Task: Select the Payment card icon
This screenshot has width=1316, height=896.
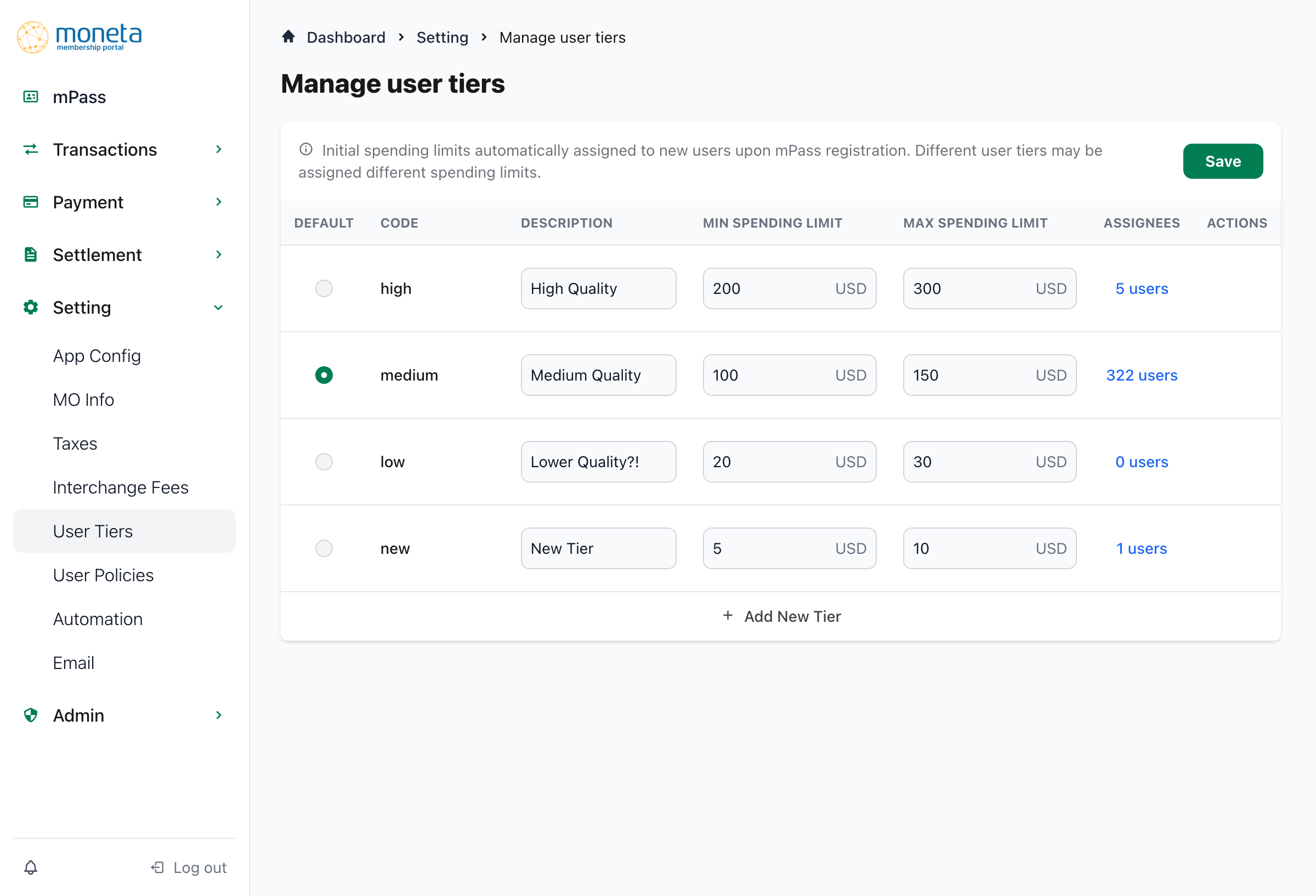Action: [x=31, y=202]
